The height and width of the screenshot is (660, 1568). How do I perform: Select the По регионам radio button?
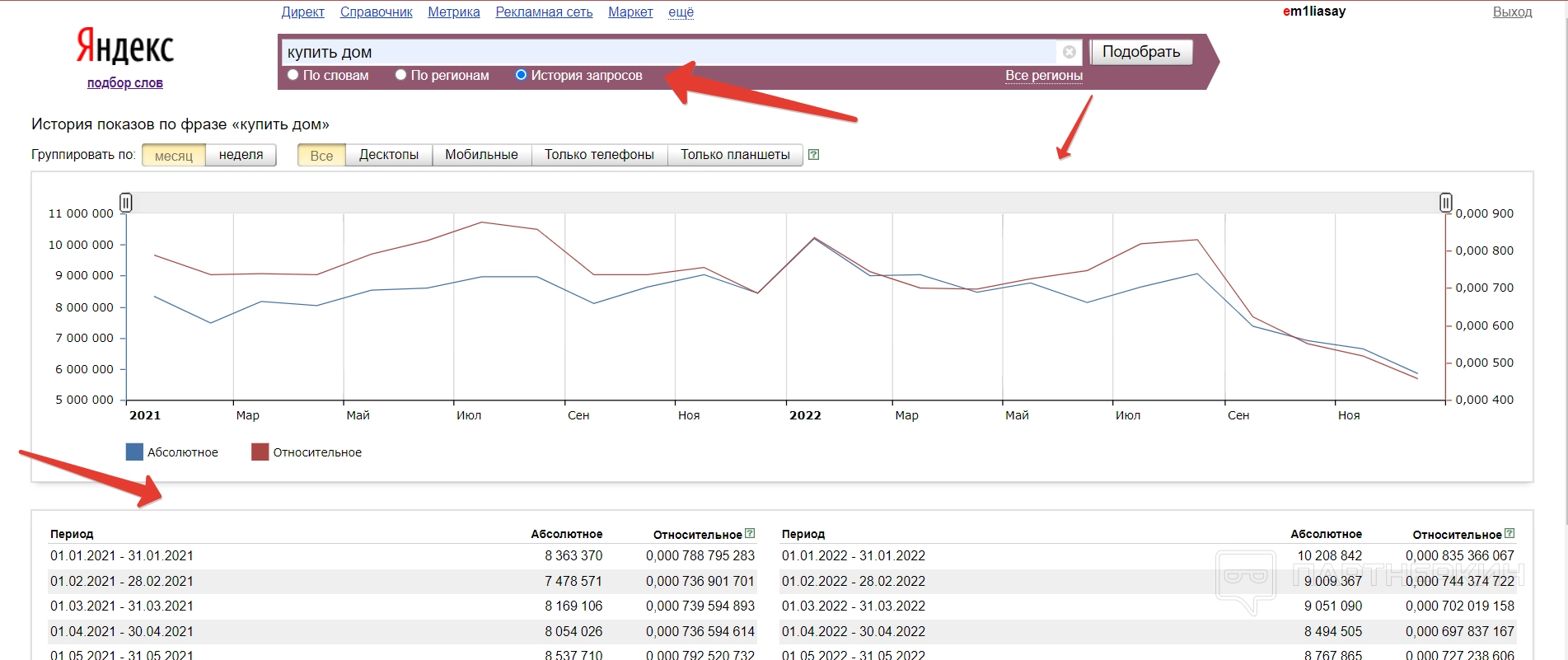click(x=401, y=75)
